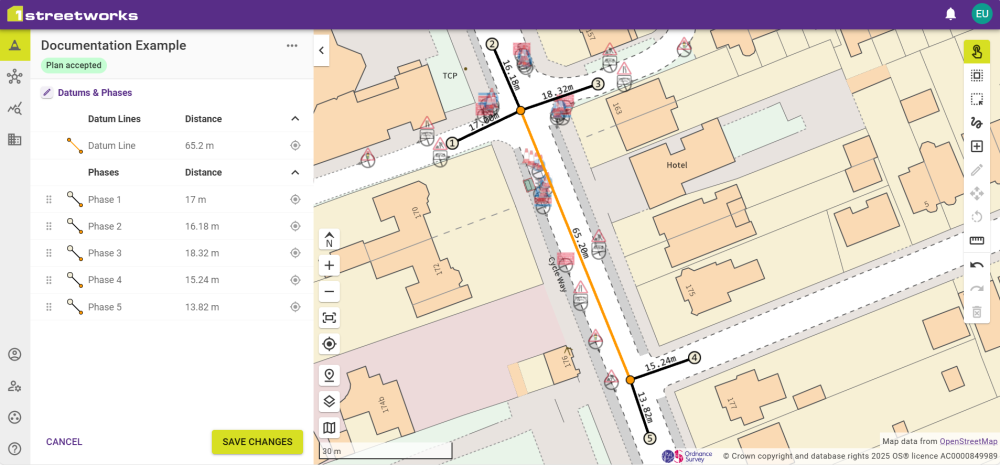
Task: Reset map orientation with north arrow
Action: (x=329, y=240)
